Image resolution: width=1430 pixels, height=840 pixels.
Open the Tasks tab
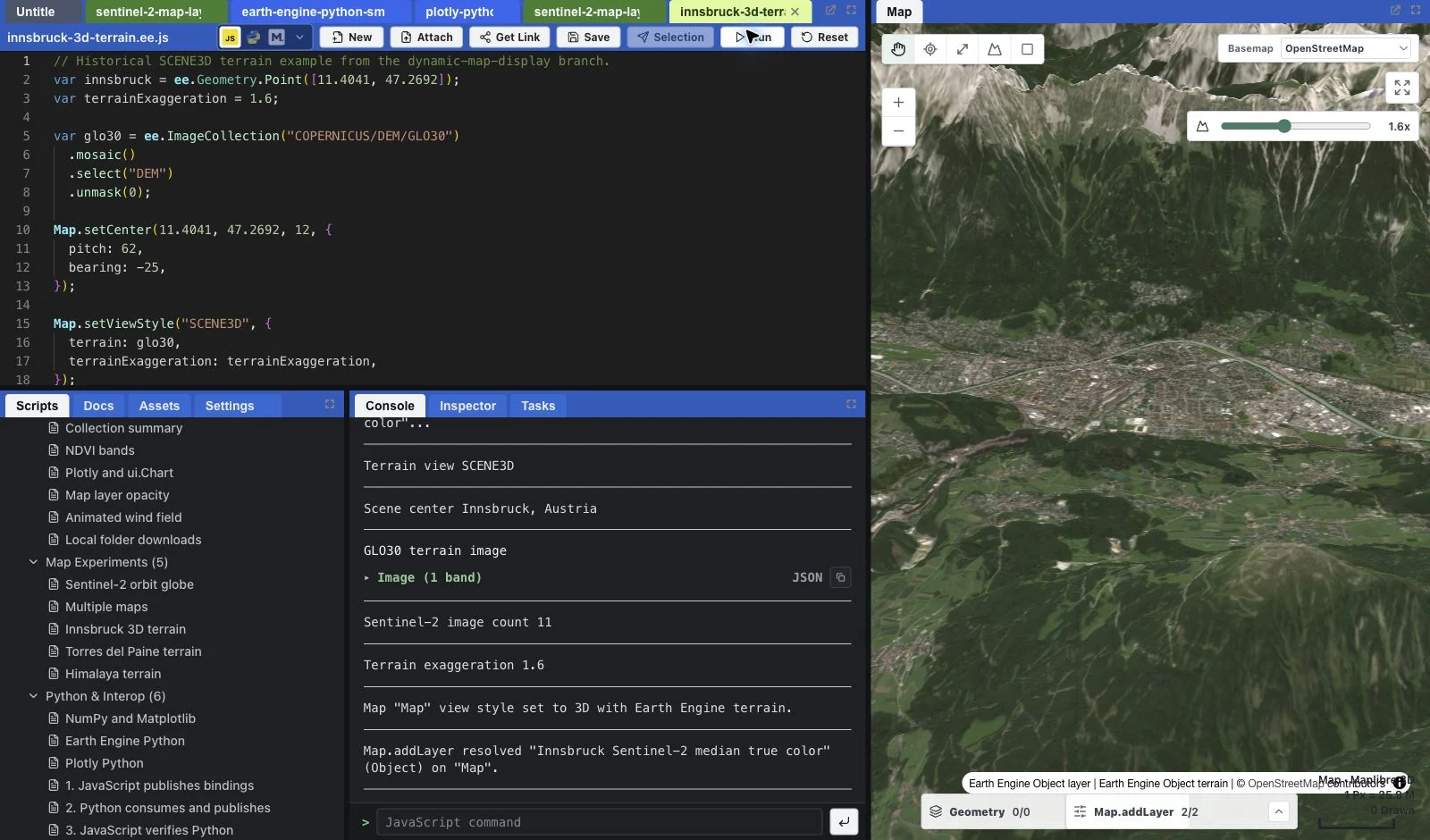click(x=538, y=406)
